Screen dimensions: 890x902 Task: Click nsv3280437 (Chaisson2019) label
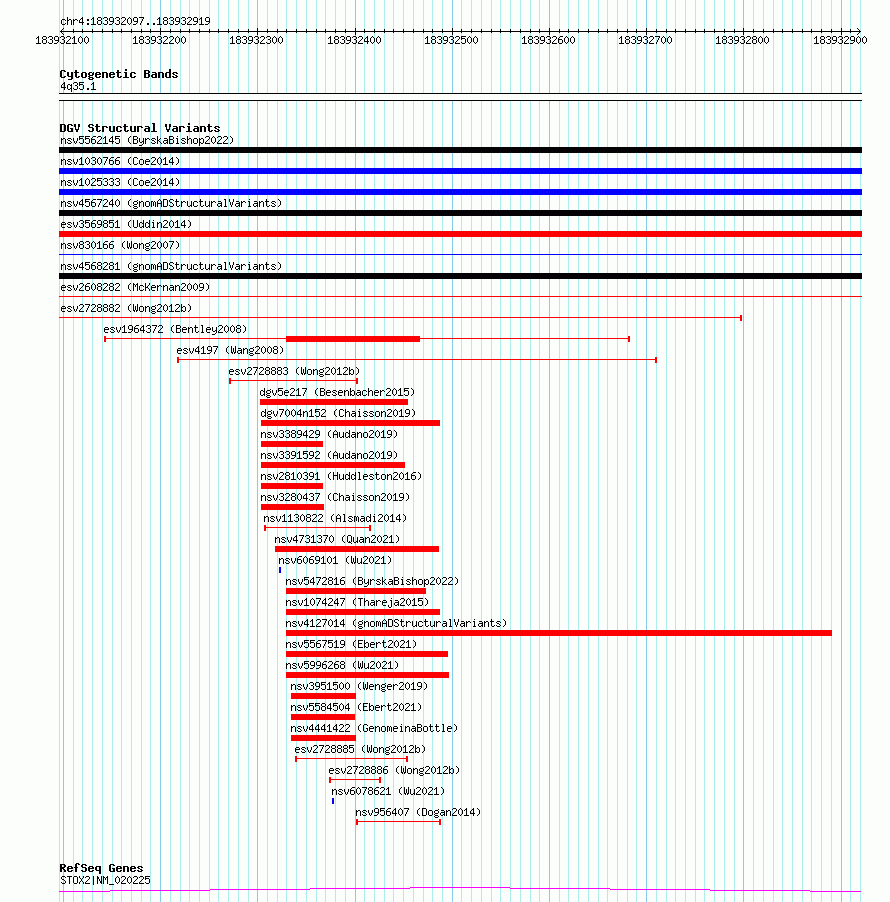coord(335,497)
